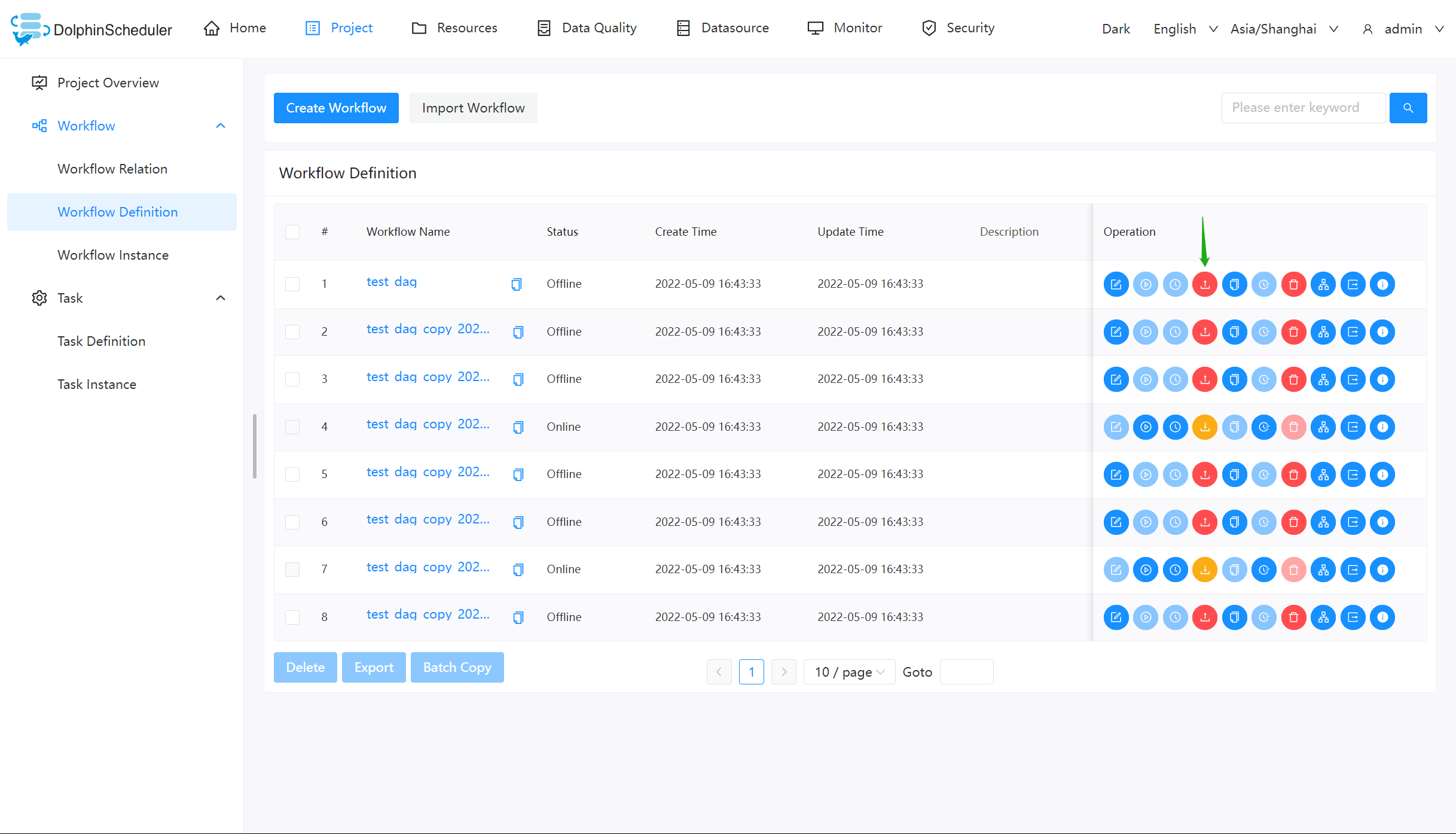Viewport: 1456px width, 834px height.
Task: Open Timing schedule for workflow 'test dag'
Action: (1176, 284)
